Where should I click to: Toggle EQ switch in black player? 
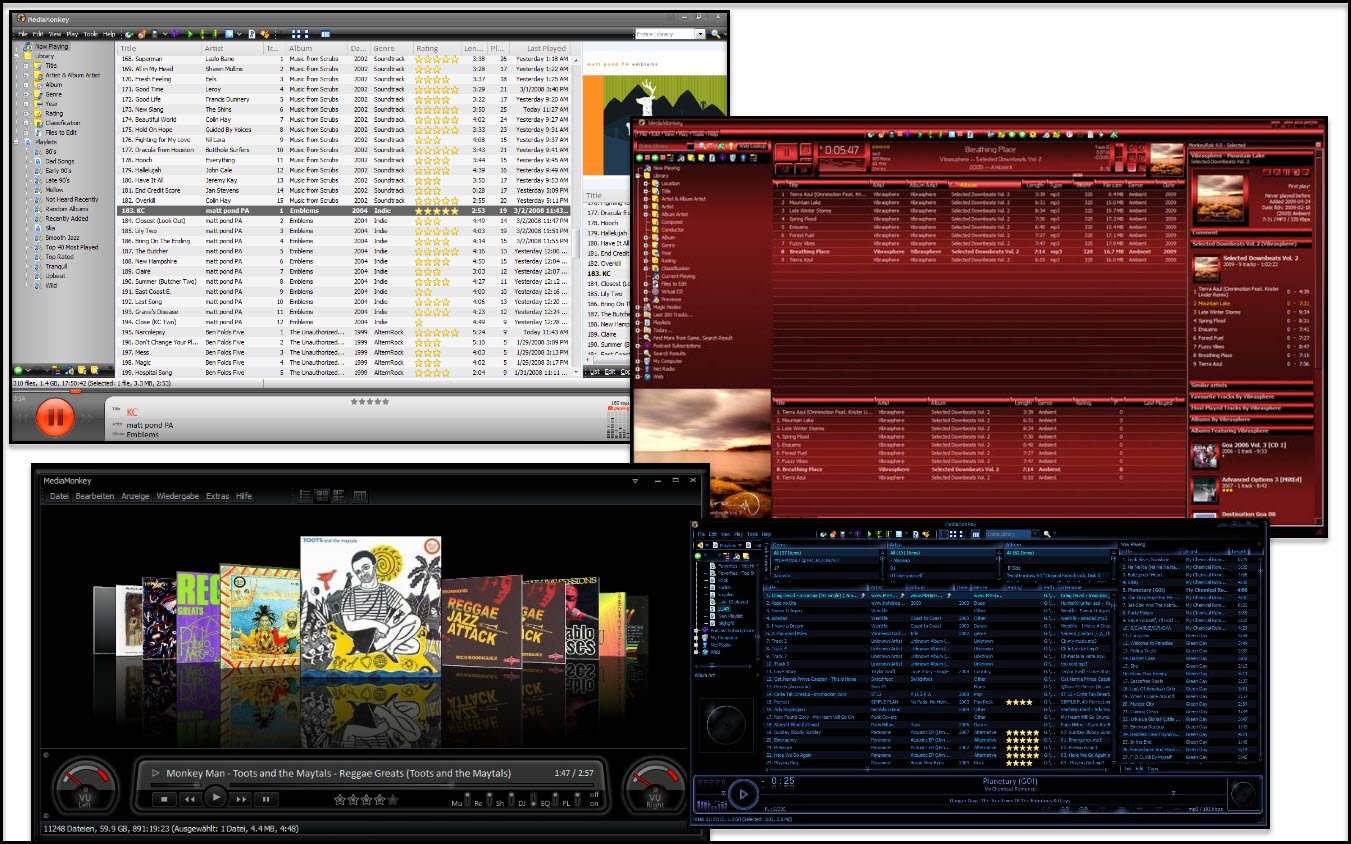pos(556,799)
